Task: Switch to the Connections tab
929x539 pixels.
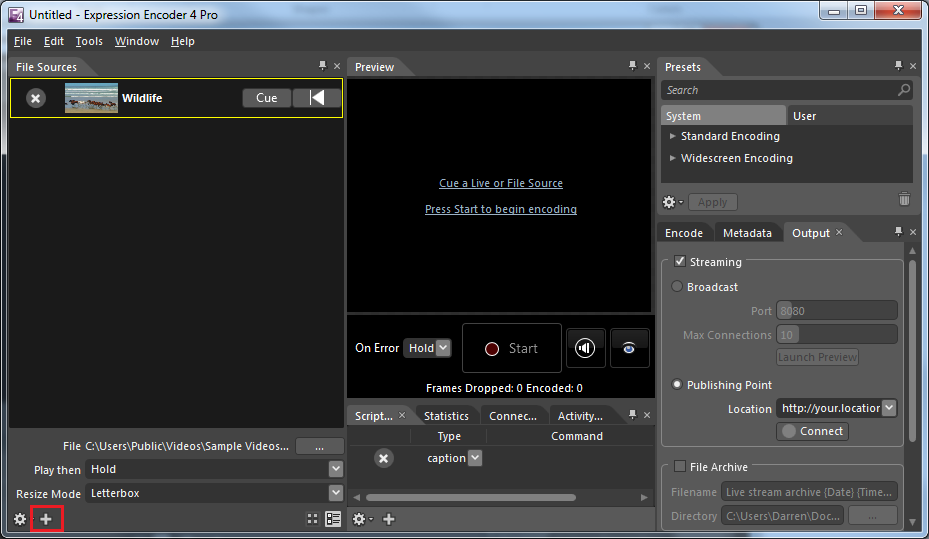Action: coord(512,416)
